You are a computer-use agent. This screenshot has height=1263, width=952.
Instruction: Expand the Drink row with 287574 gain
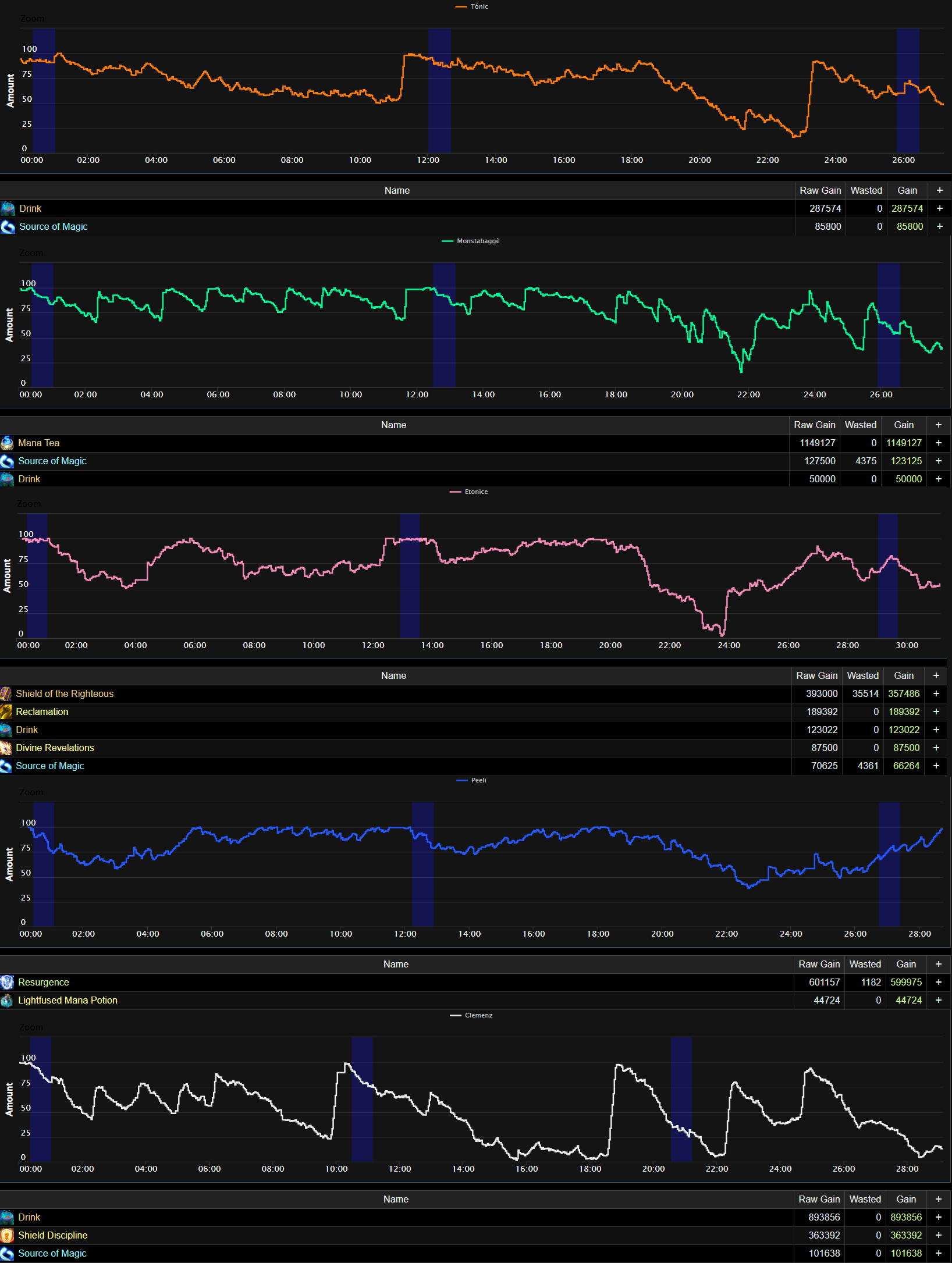[x=939, y=209]
